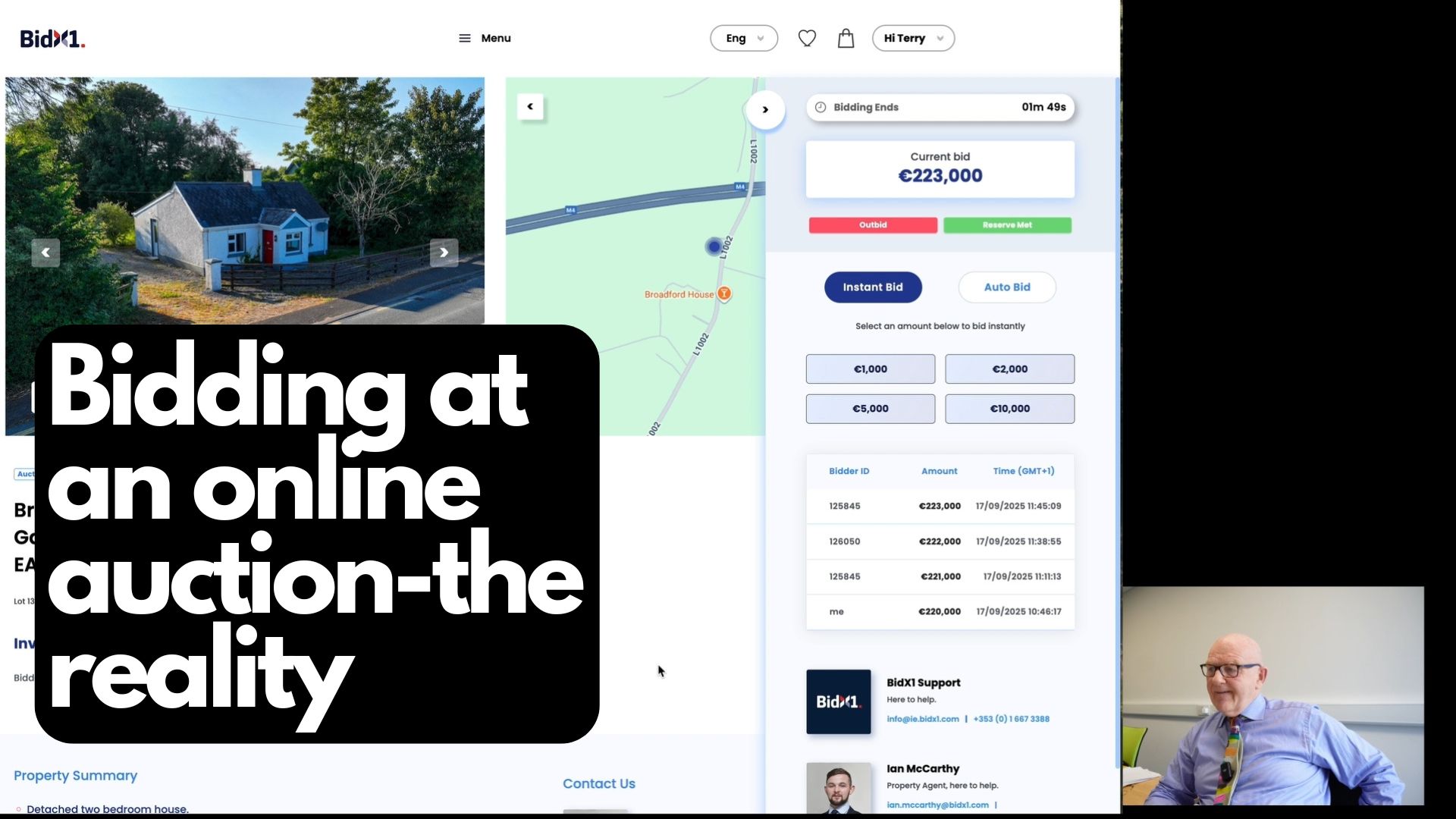This screenshot has height=819, width=1456.
Task: Click the Broadford House map pin
Action: 724,293
